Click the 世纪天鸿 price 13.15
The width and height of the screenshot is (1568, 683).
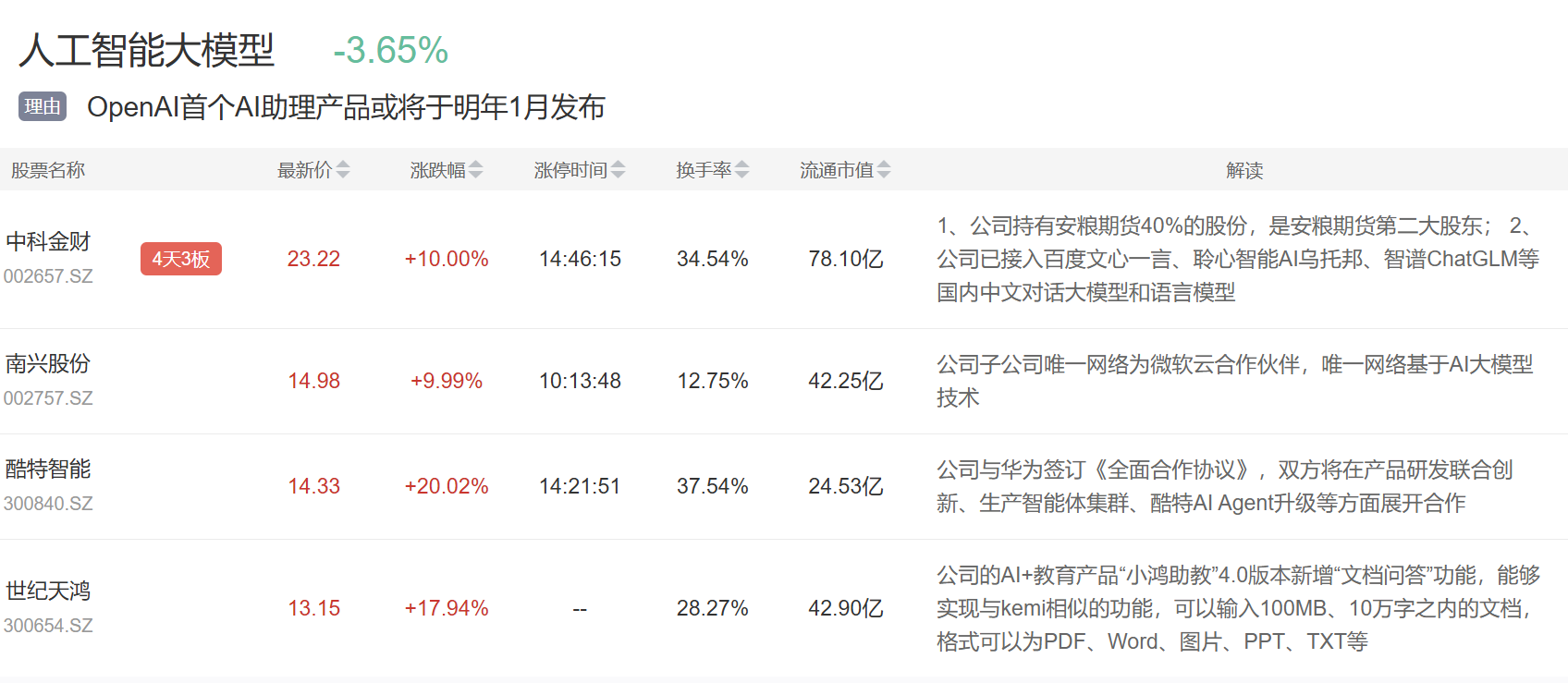coord(313,608)
